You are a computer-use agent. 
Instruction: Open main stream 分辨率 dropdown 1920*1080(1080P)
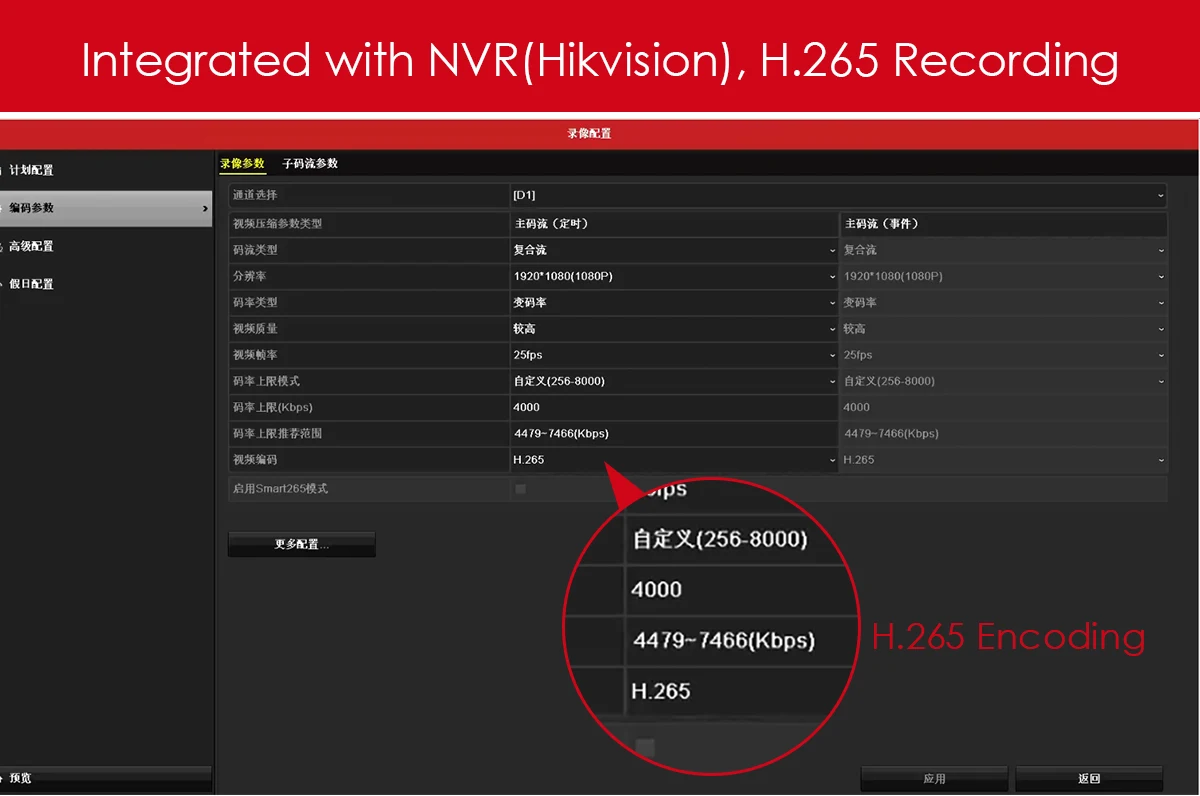[674, 276]
